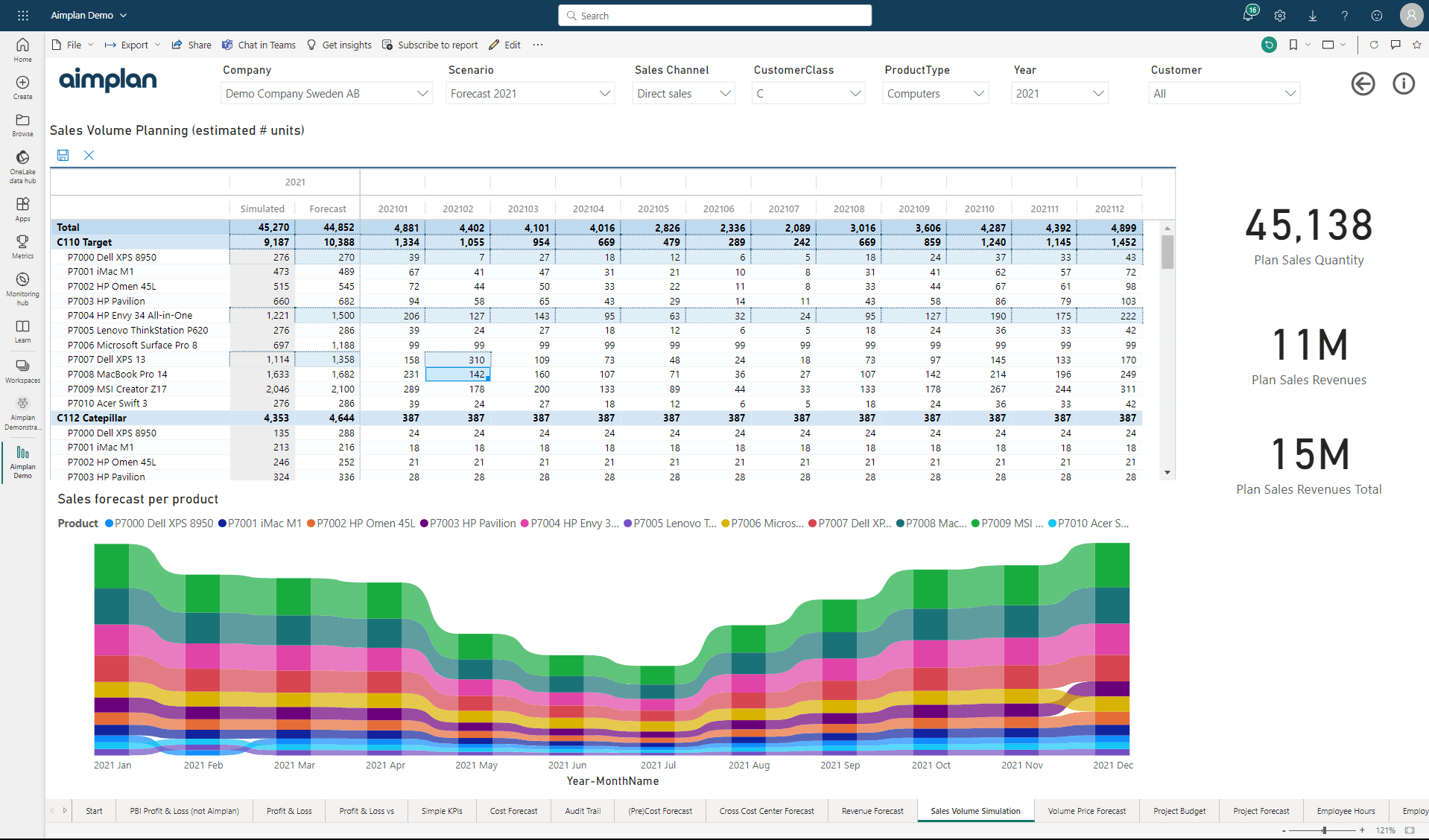Open OneLake data hub

tap(22, 167)
